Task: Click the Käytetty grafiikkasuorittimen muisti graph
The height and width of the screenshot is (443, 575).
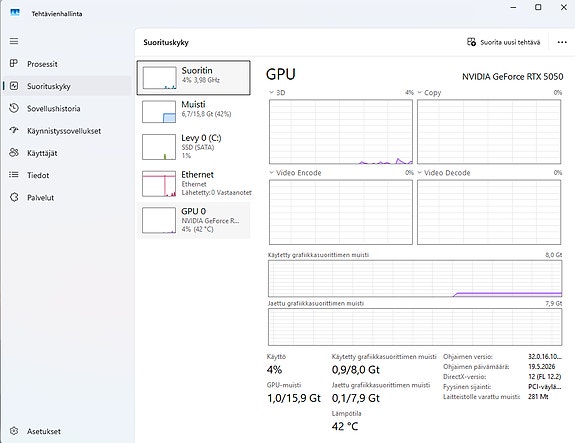Action: coord(415,278)
